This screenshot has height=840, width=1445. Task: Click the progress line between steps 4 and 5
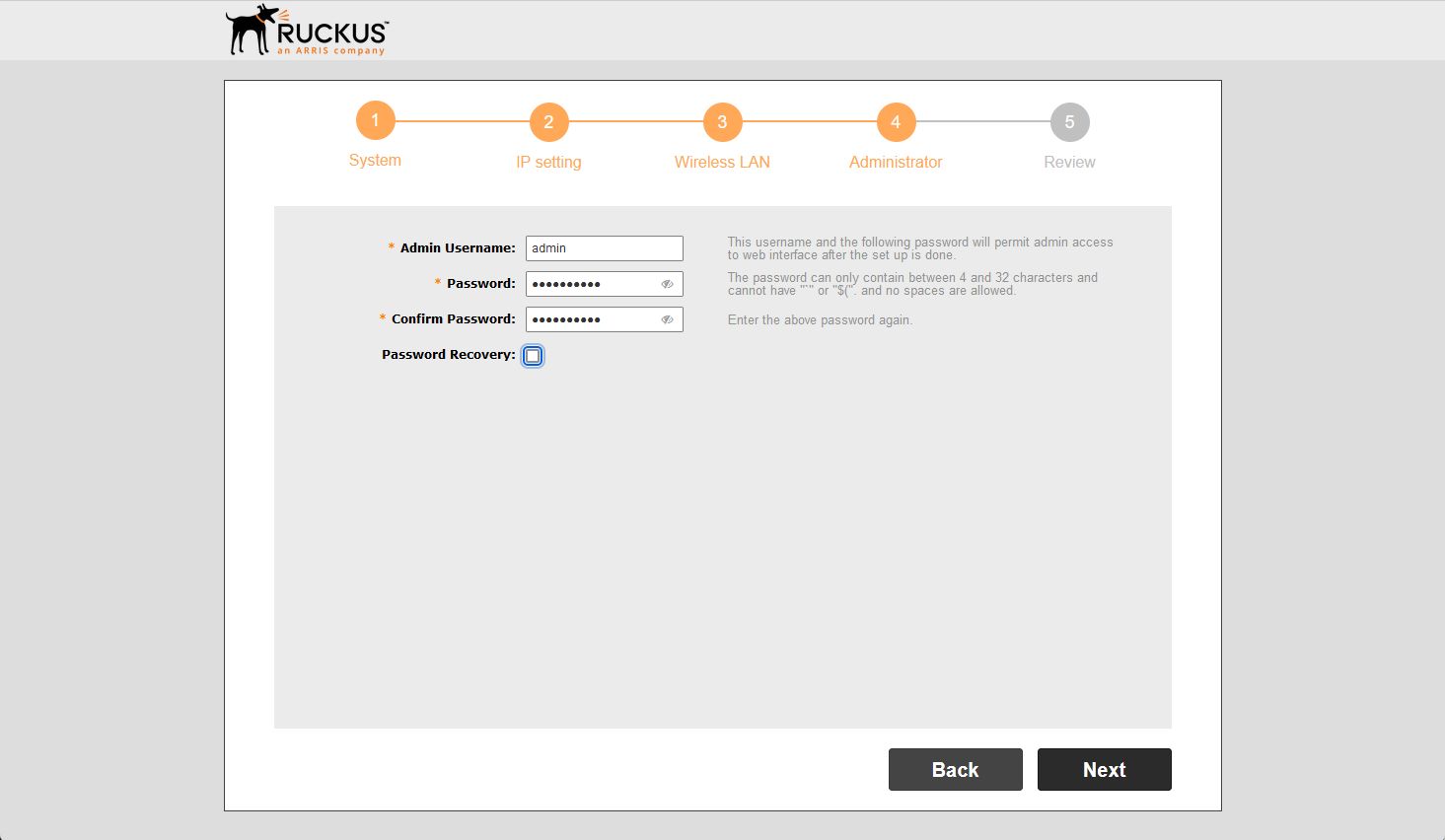[x=982, y=120]
